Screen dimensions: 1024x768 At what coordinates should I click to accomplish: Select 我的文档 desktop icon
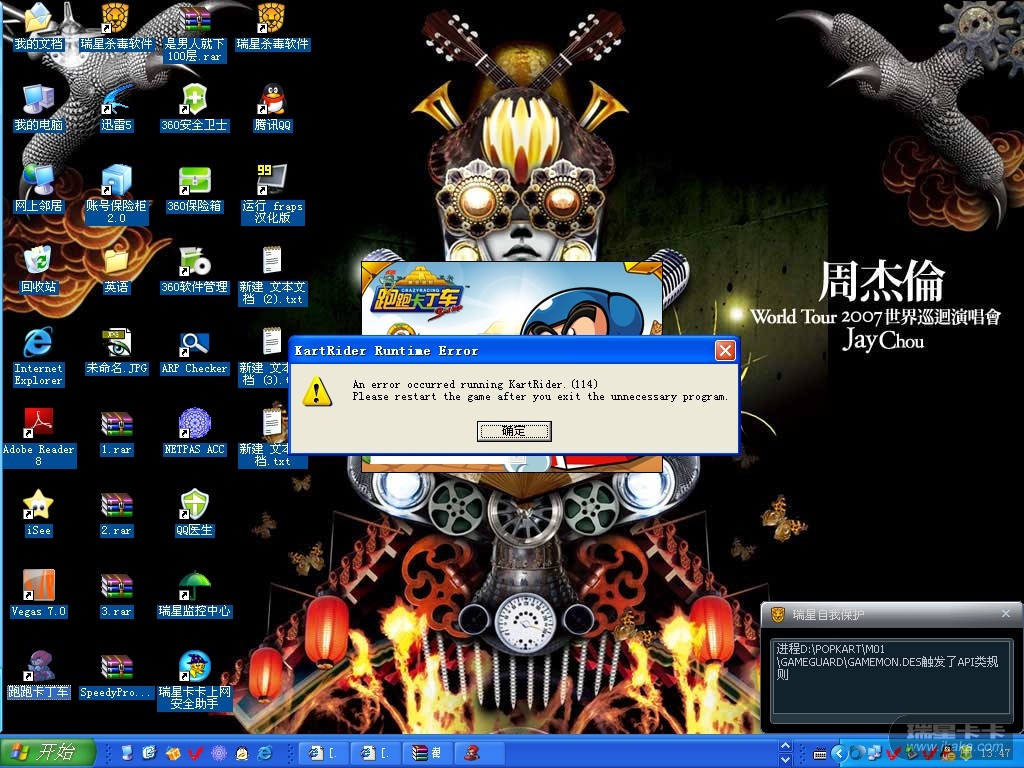coord(39,27)
